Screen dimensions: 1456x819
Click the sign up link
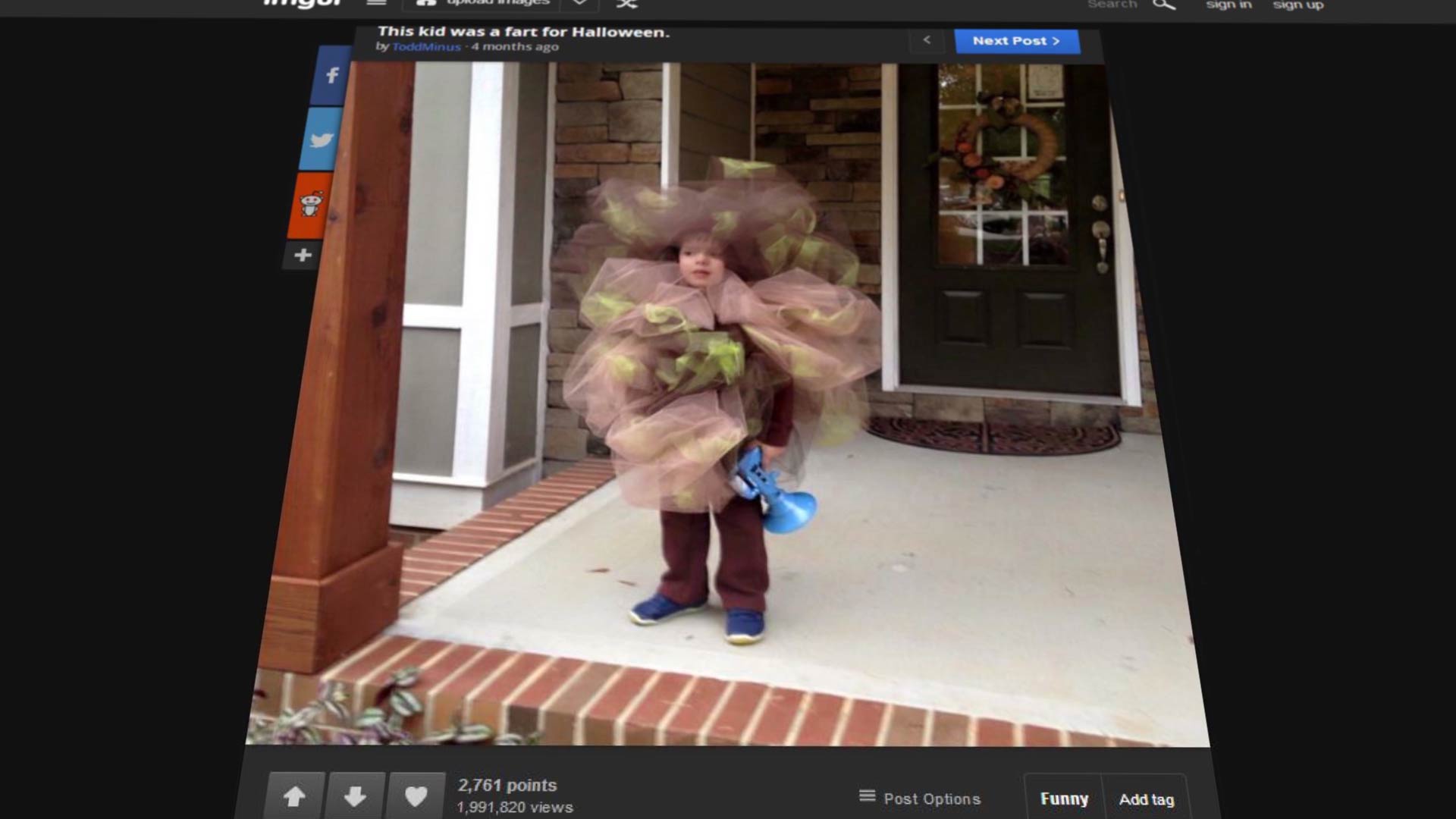point(1298,5)
